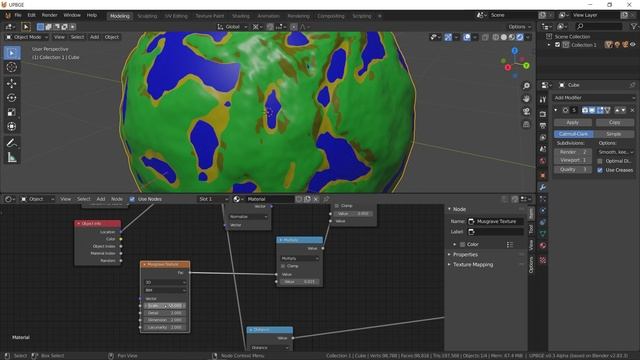The width and height of the screenshot is (640, 360).
Task: Open the Scene properties tab
Action: pos(543,149)
